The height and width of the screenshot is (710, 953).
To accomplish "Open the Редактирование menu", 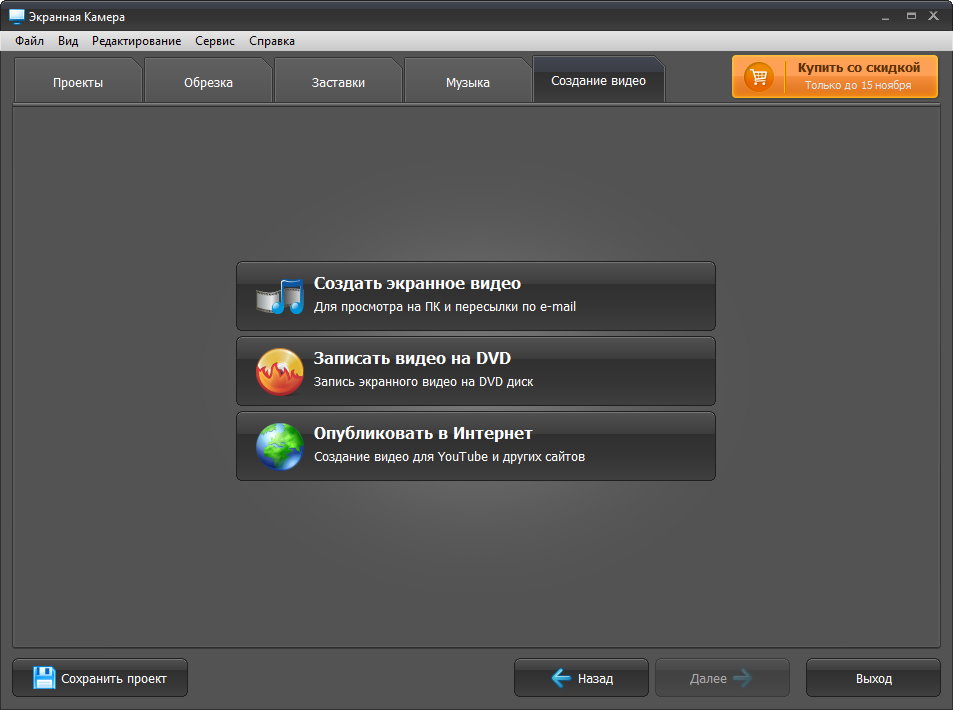I will pos(136,41).
